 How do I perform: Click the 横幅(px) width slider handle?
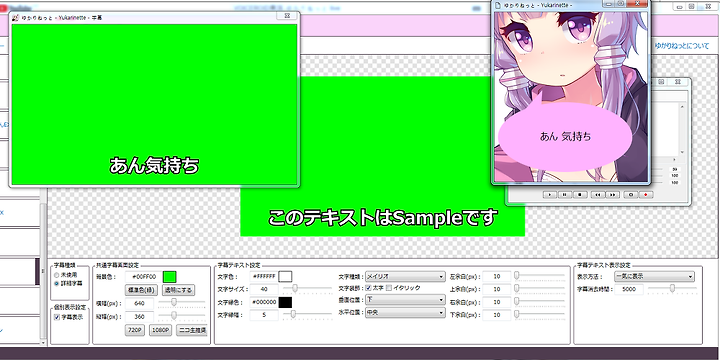(x=174, y=302)
